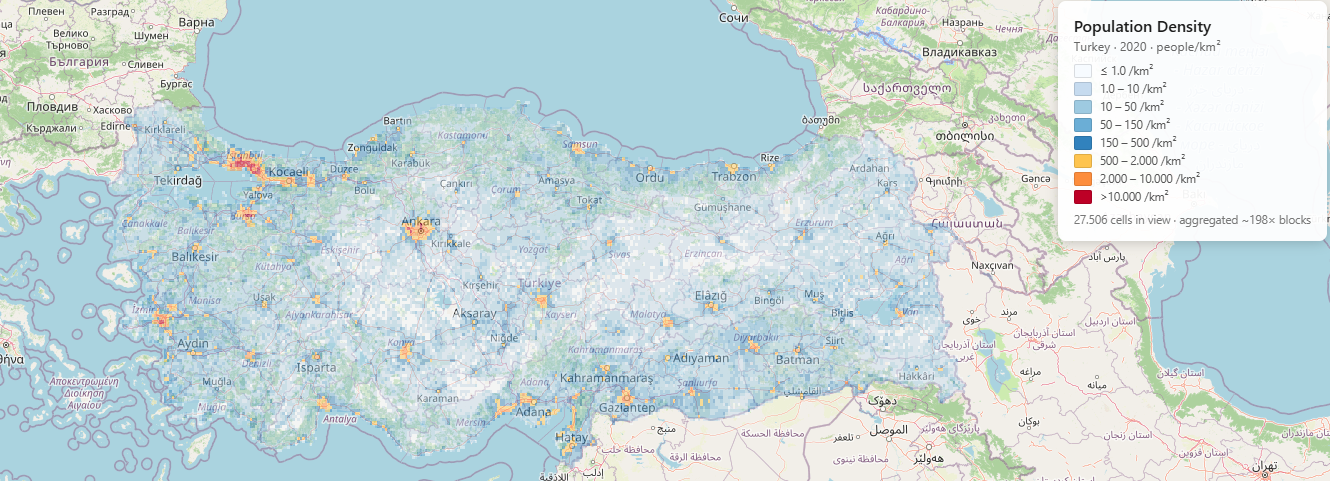The height and width of the screenshot is (481, 1330).
Task: Click the Ağrı map label
Action: coord(885,236)
